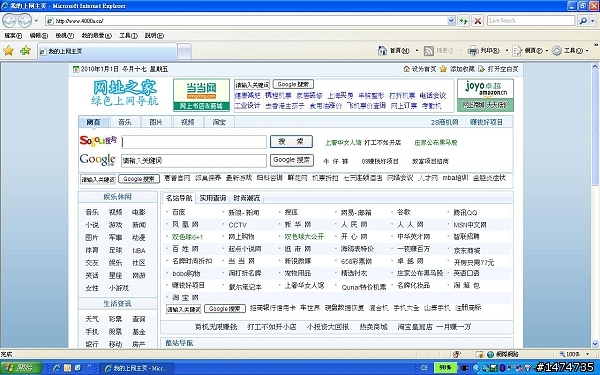600x375 pixels.
Task: Switch to the 实用查询 tab
Action: click(213, 198)
